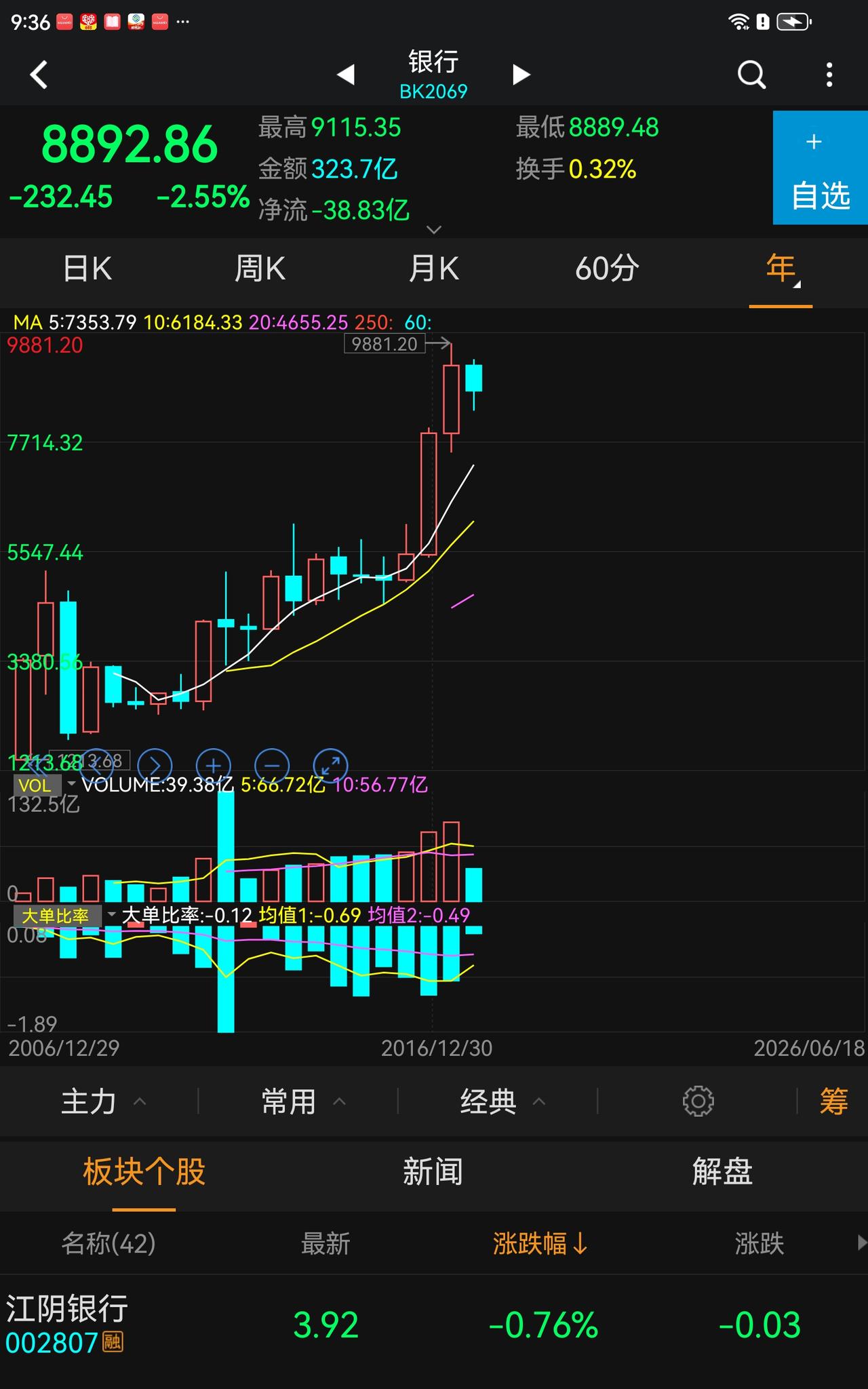Tap the 2026/06/18 date label
868x1389 pixels.
[x=810, y=1049]
